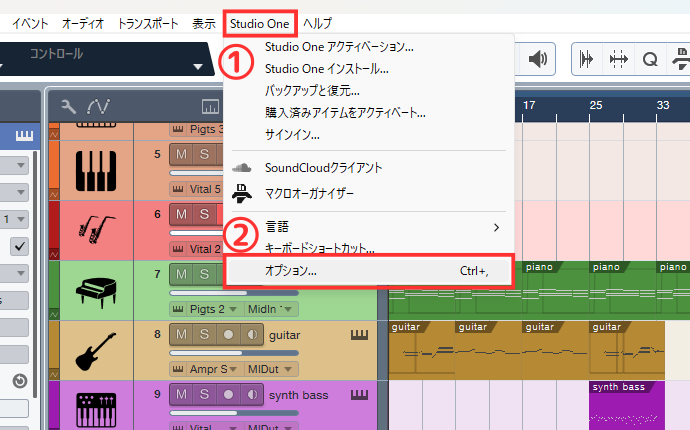This screenshot has width=690, height=430.
Task: Click the grand piano icon of track 7
Action: (96, 292)
